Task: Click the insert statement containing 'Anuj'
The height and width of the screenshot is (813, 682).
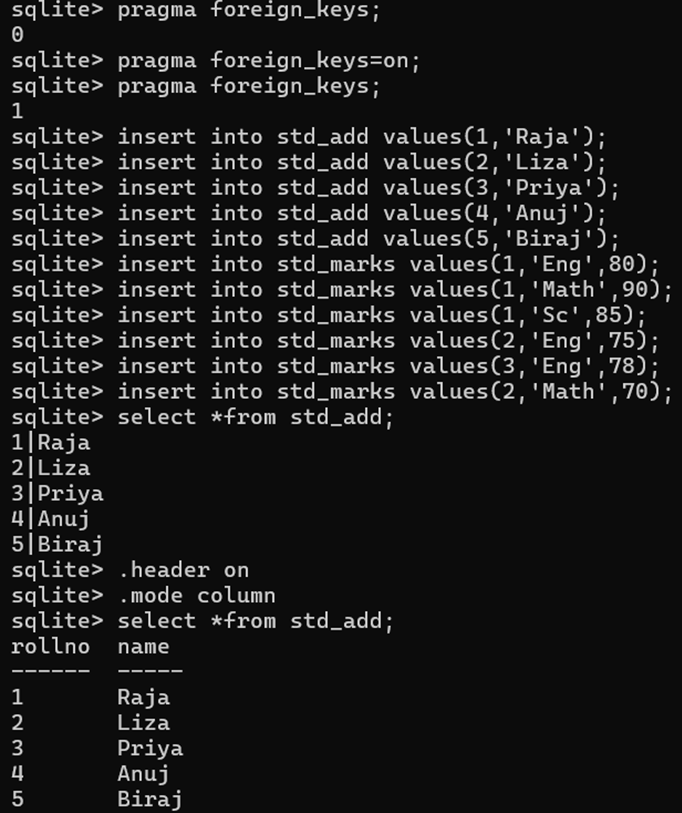Action: (x=362, y=213)
